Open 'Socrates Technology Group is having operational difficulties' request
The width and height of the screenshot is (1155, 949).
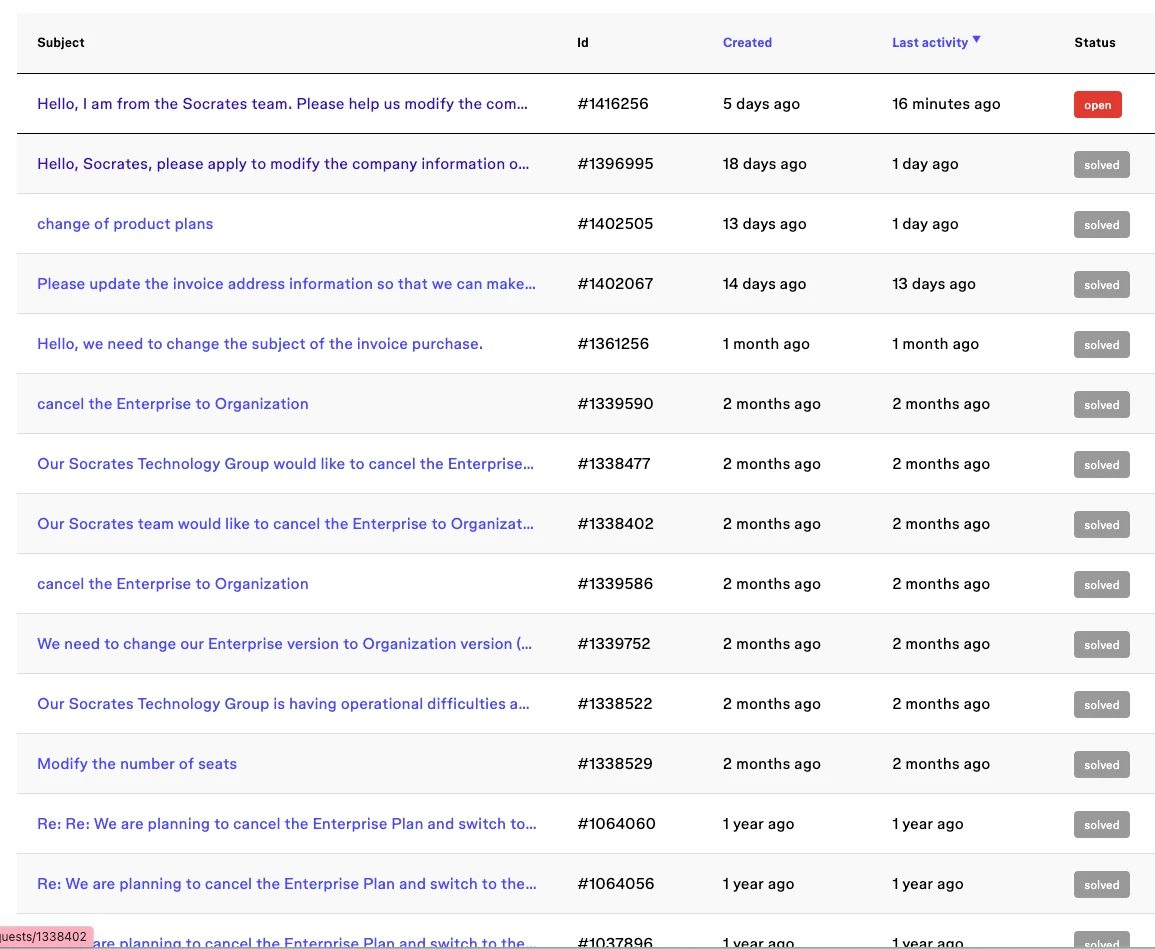coord(283,704)
